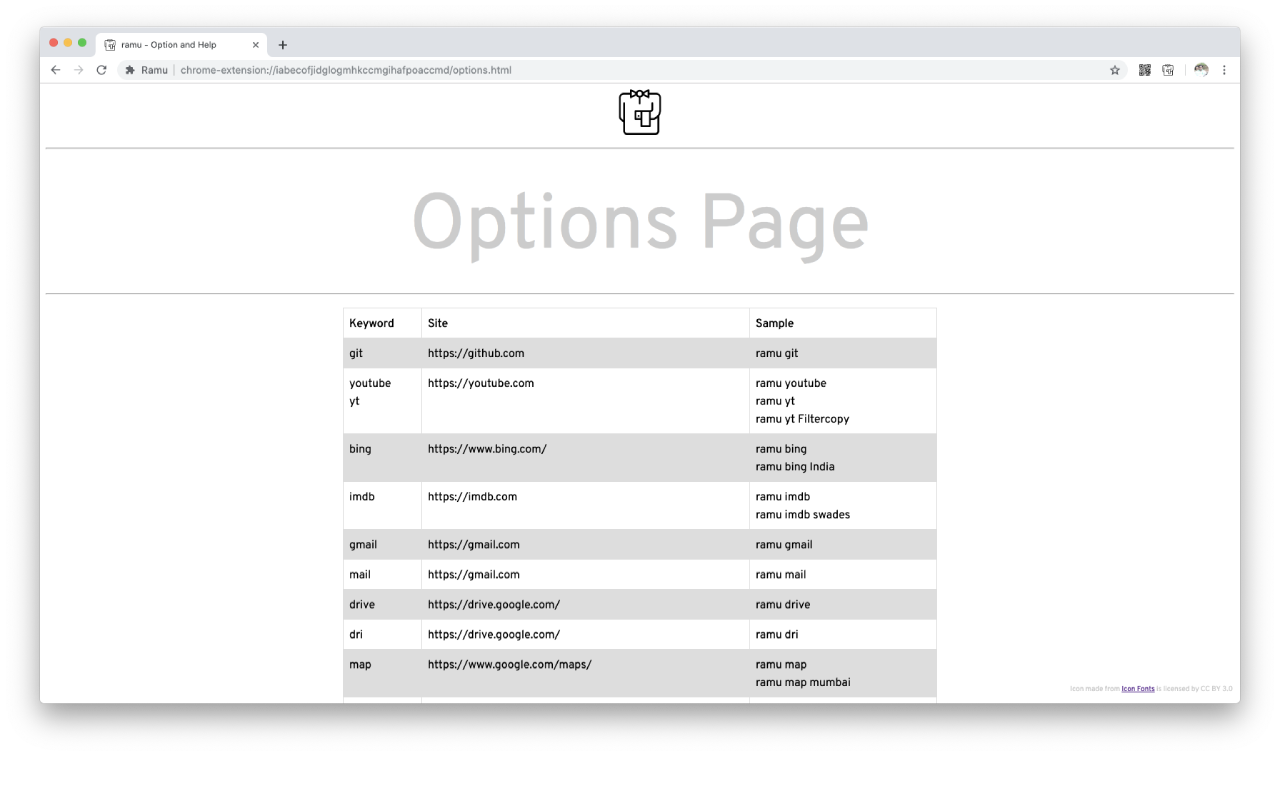Open the Chrome three-dot menu
1280x800 pixels.
point(1224,70)
